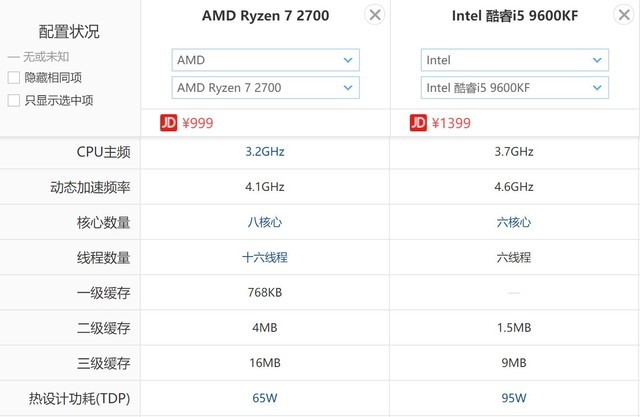640x417 pixels.
Task: Remove Intel 酷睿i5 9600KF from comparison
Action: click(x=622, y=15)
